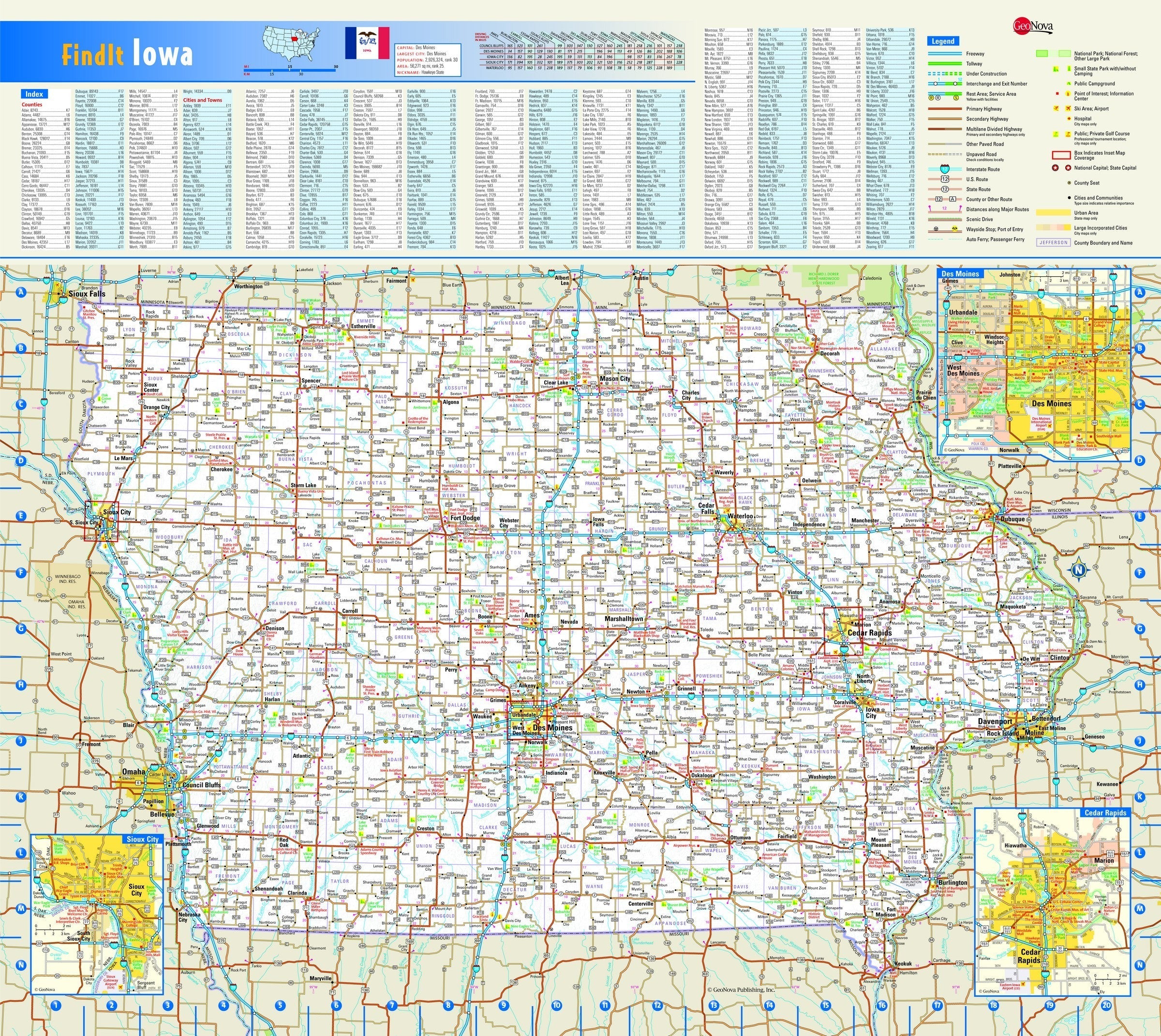Click the Hospital cross symbol in the legend
Viewport: 1161px width, 1036px height.
[x=1070, y=119]
